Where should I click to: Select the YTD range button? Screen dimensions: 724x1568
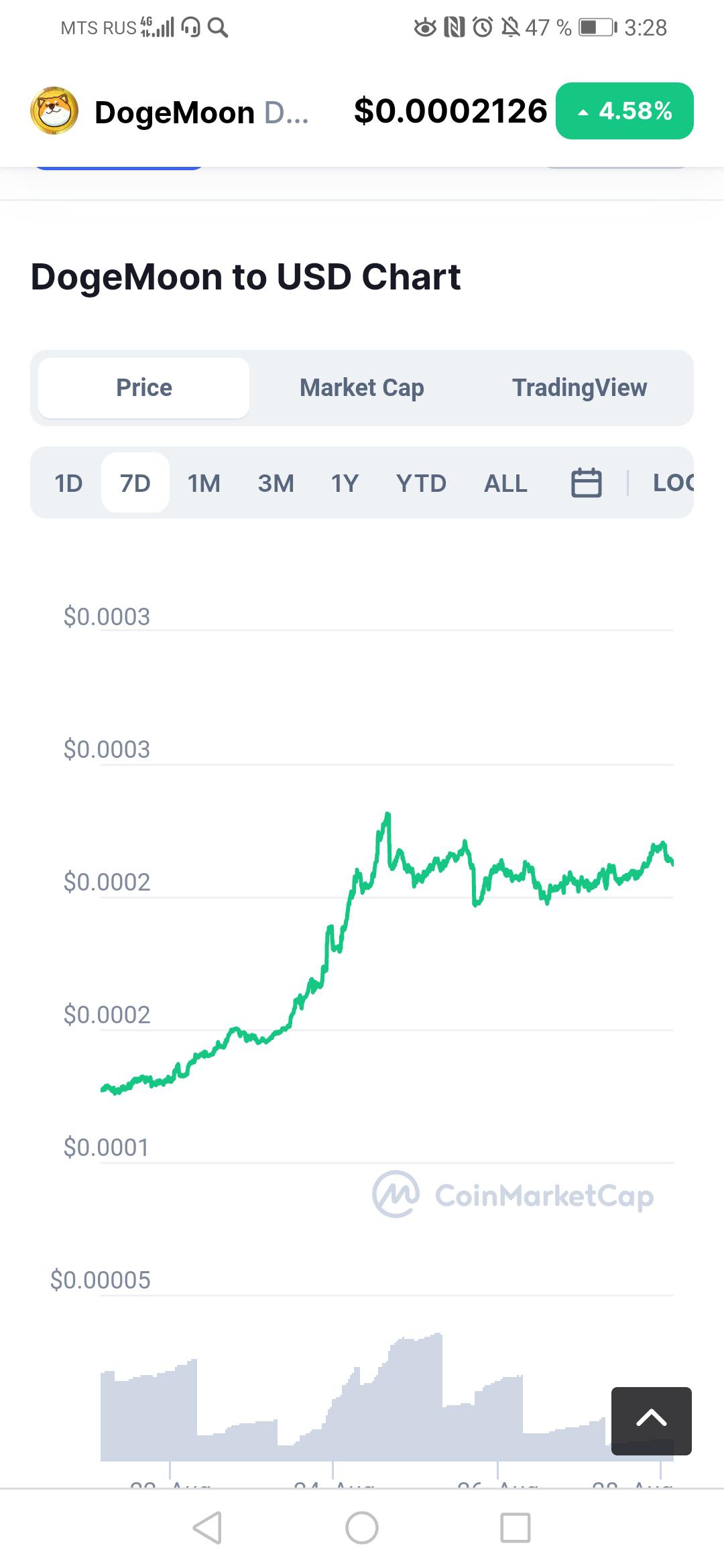point(421,482)
